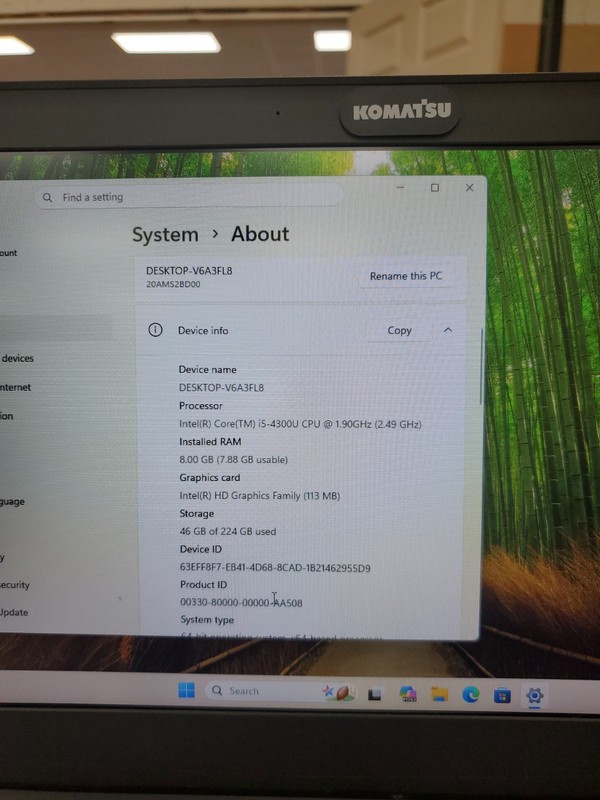Click the 46 GB of 224 GB storage text
The height and width of the screenshot is (800, 600).
(228, 531)
